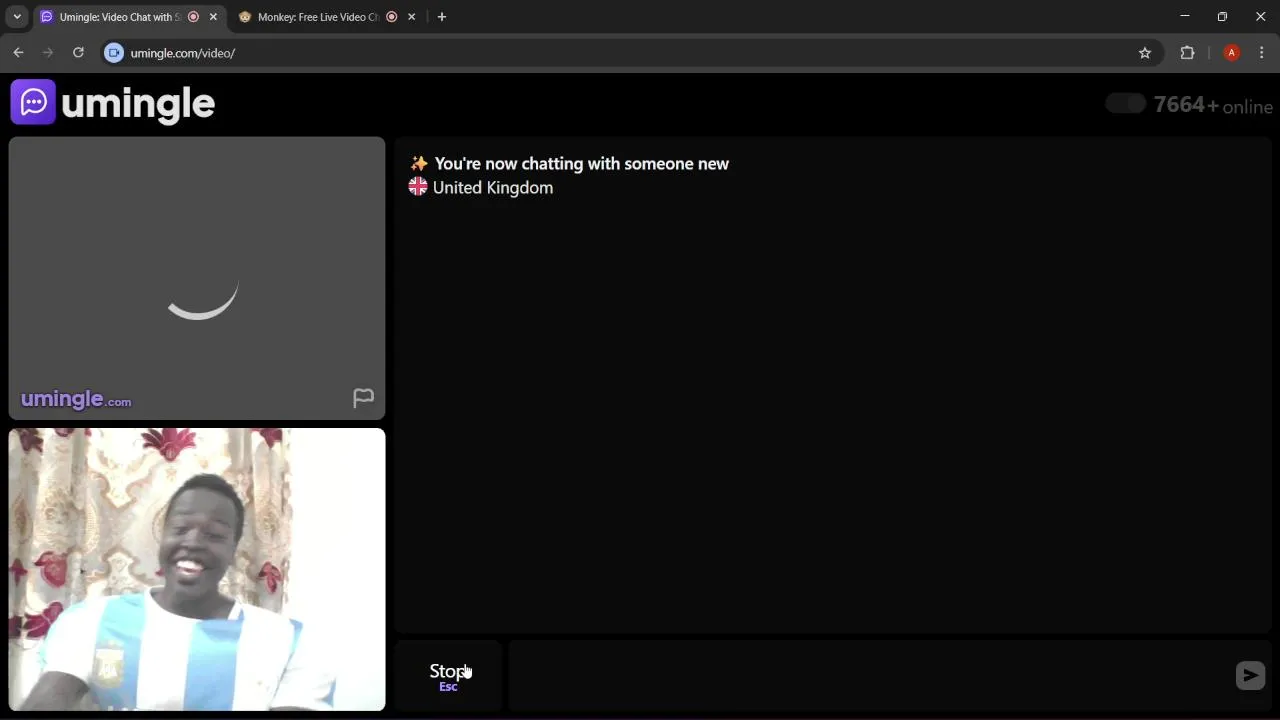Send the chat message with arrow icon
1280x720 pixels.
tap(1250, 676)
